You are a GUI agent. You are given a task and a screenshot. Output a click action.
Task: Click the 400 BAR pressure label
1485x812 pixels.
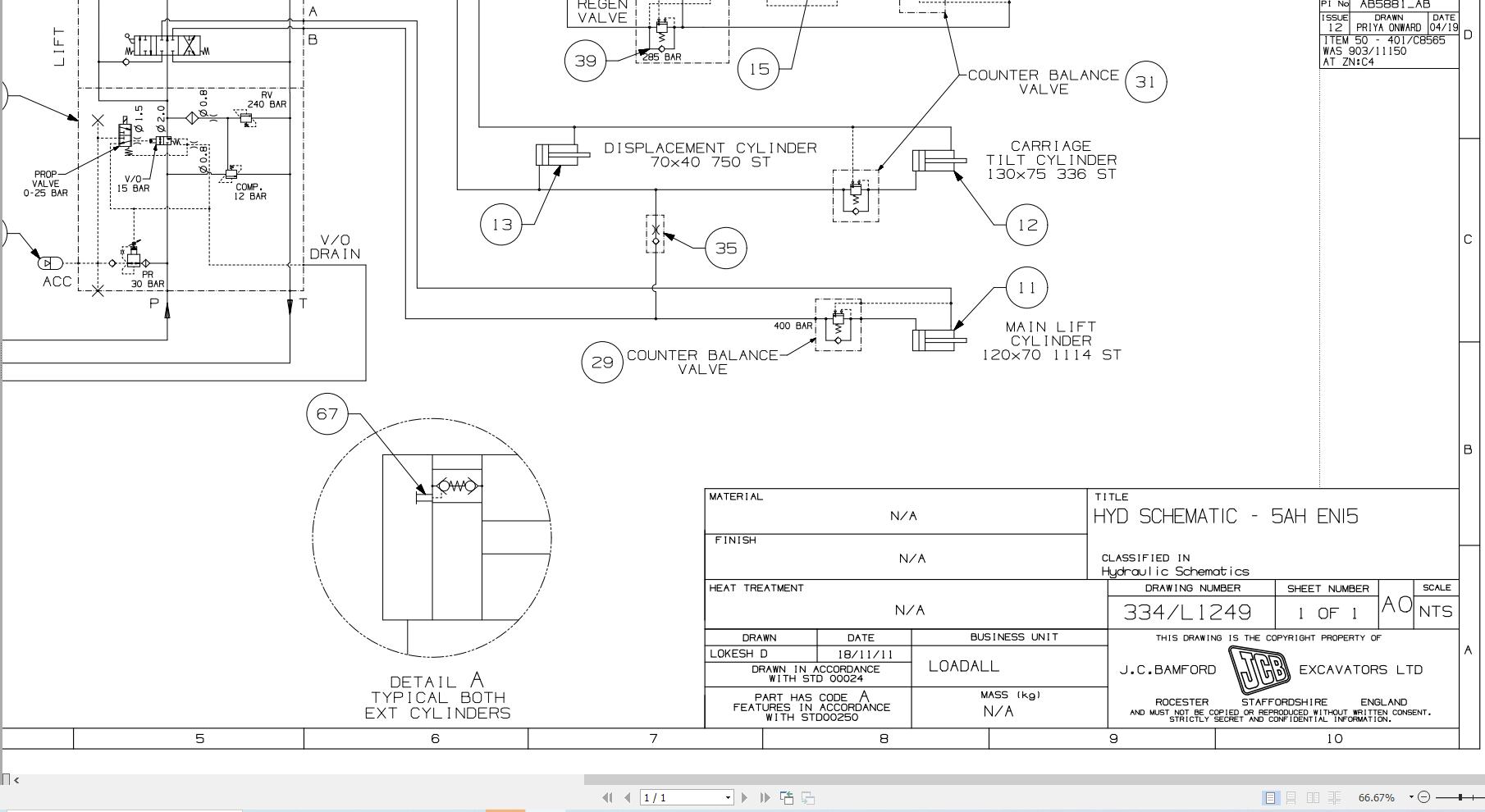click(x=793, y=326)
